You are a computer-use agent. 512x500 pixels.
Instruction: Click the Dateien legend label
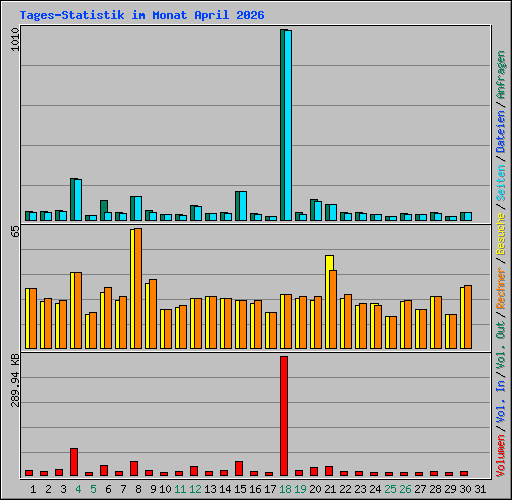[x=501, y=132]
